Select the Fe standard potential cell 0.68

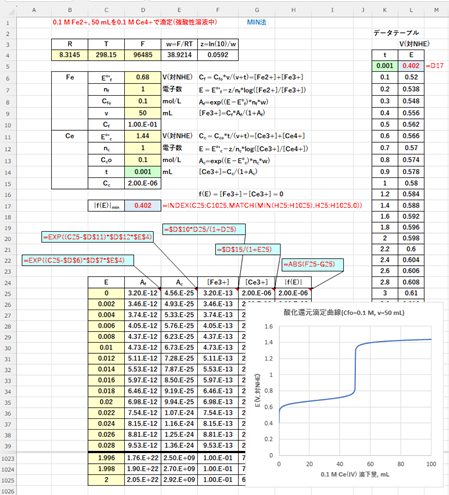(143, 77)
